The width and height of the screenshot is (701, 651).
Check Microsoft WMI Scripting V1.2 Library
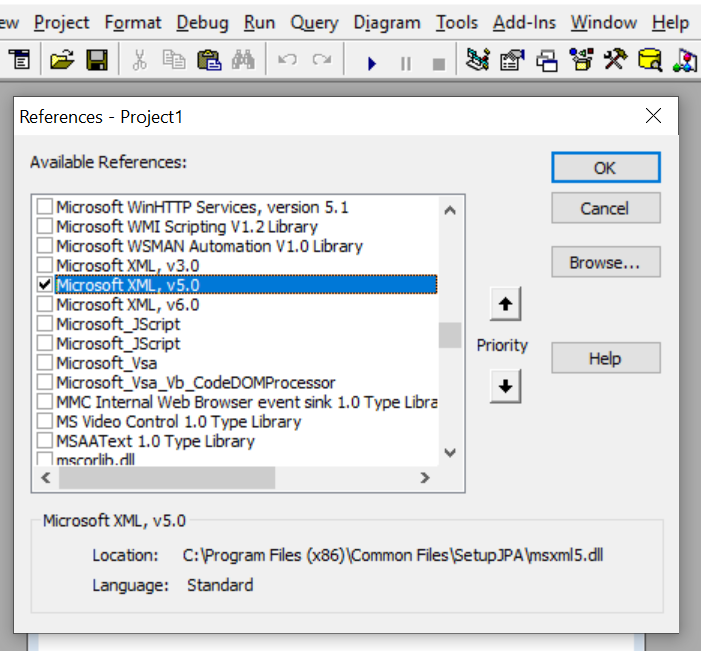point(45,226)
